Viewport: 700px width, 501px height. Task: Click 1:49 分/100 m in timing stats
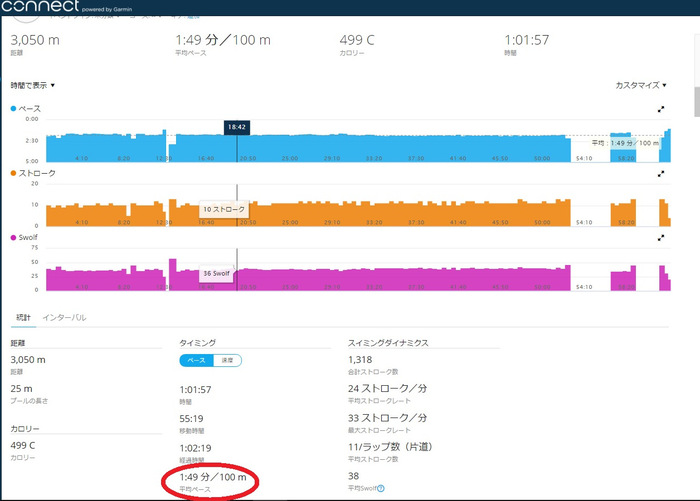coord(213,477)
